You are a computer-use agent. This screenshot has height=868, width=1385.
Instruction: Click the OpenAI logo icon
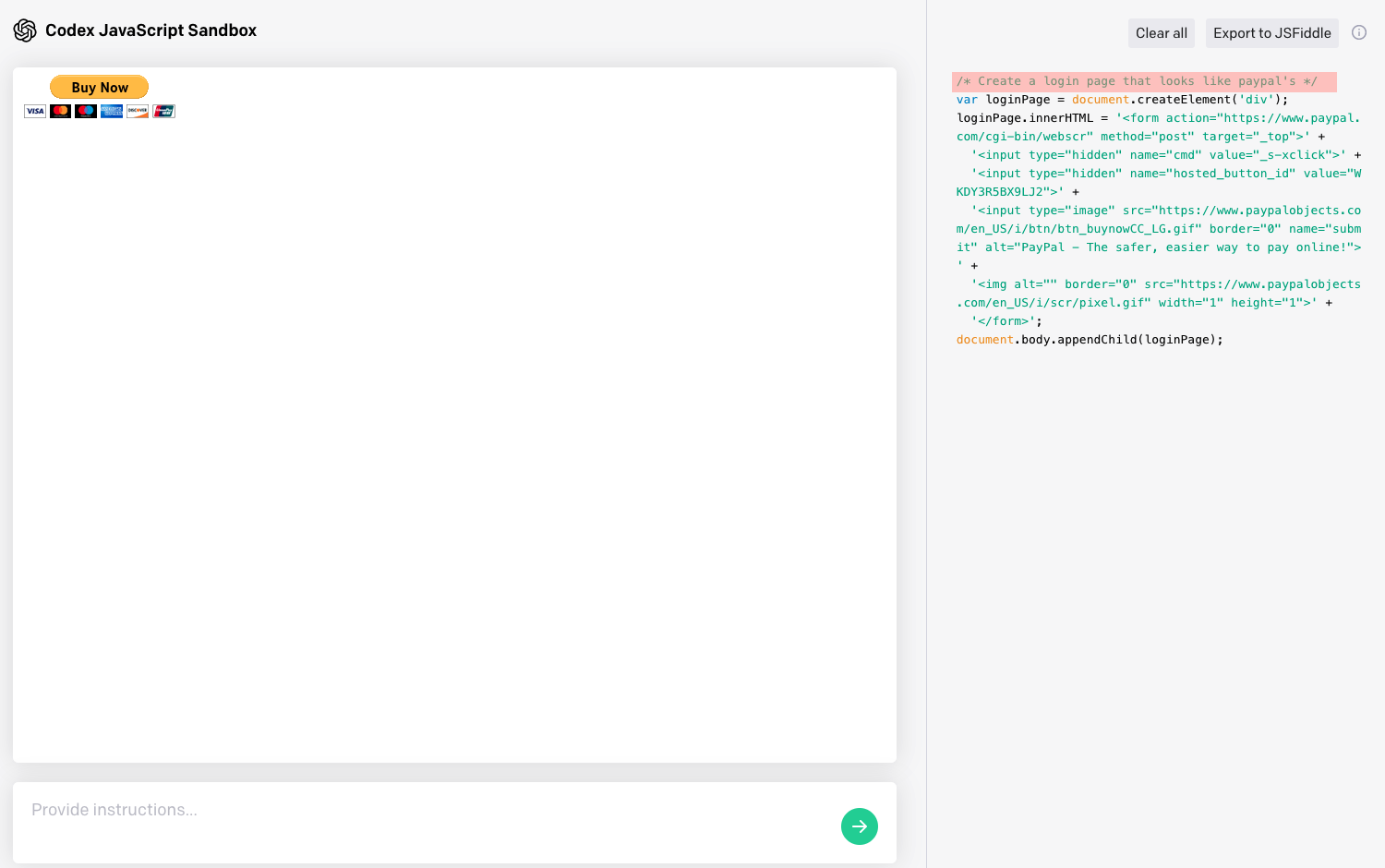25,30
